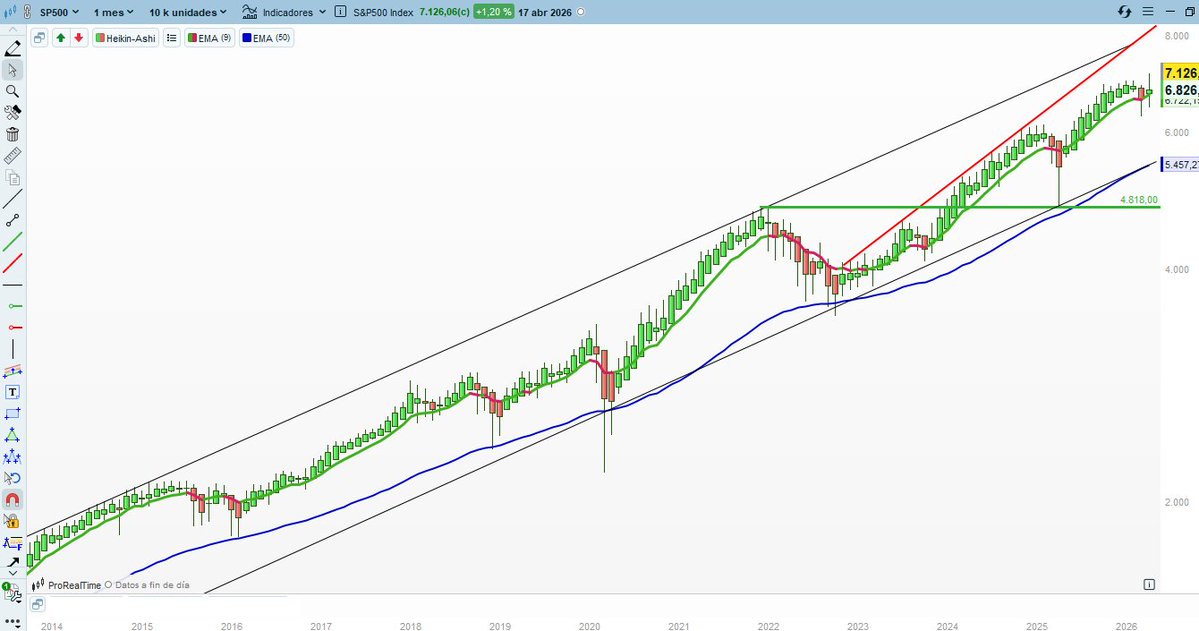The image size is (1199, 631).
Task: Toggle the chain link group icon
Action: pyautogui.click(x=28, y=12)
